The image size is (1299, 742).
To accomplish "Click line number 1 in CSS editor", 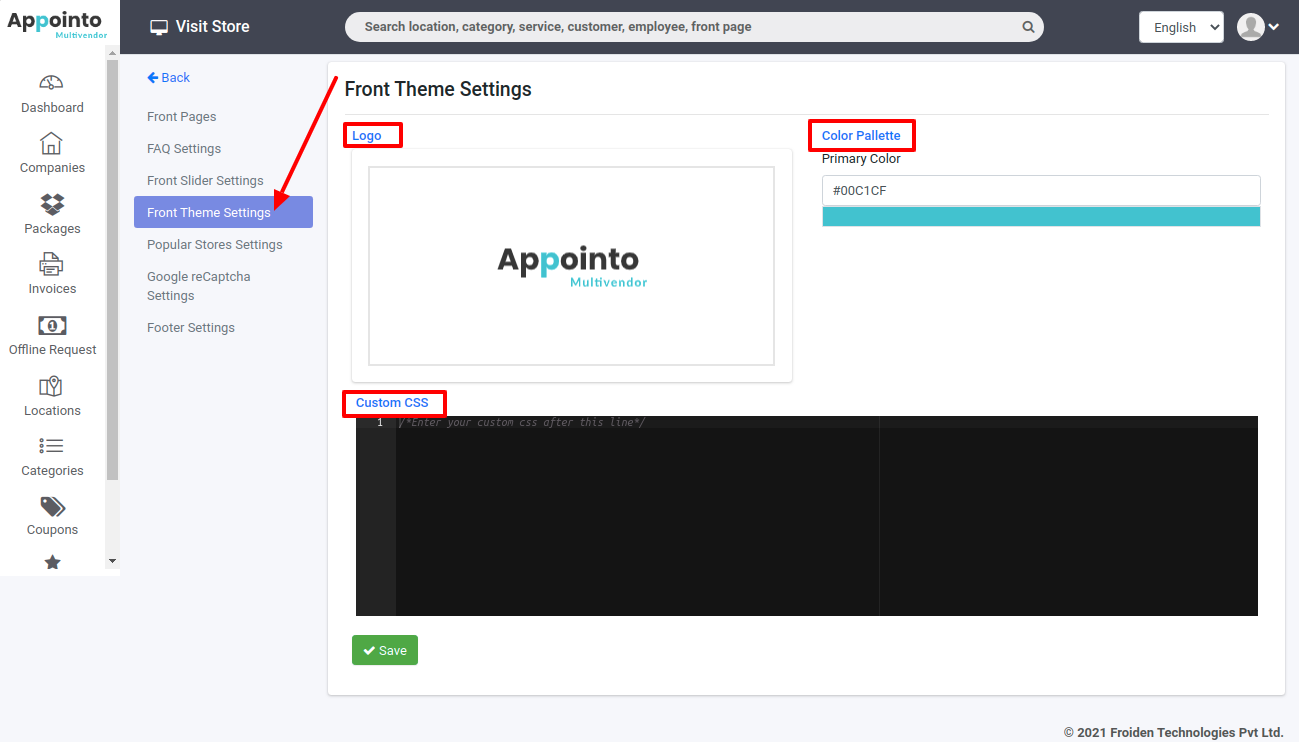I will tap(379, 423).
